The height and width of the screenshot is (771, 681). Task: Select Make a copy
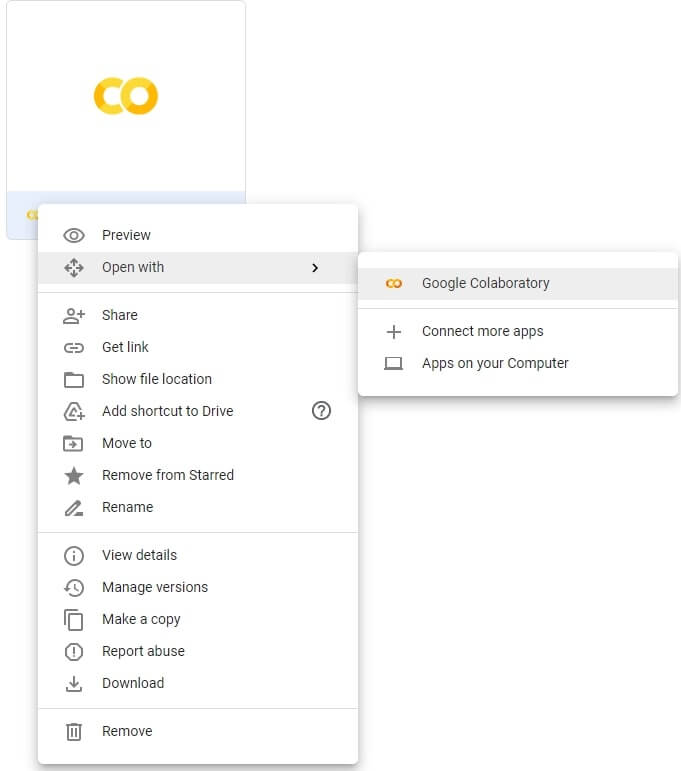pos(198,619)
